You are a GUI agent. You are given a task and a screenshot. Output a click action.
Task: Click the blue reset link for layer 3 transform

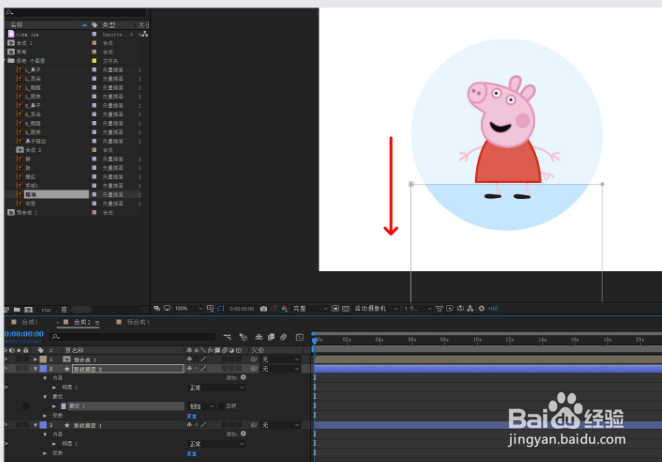click(x=192, y=454)
